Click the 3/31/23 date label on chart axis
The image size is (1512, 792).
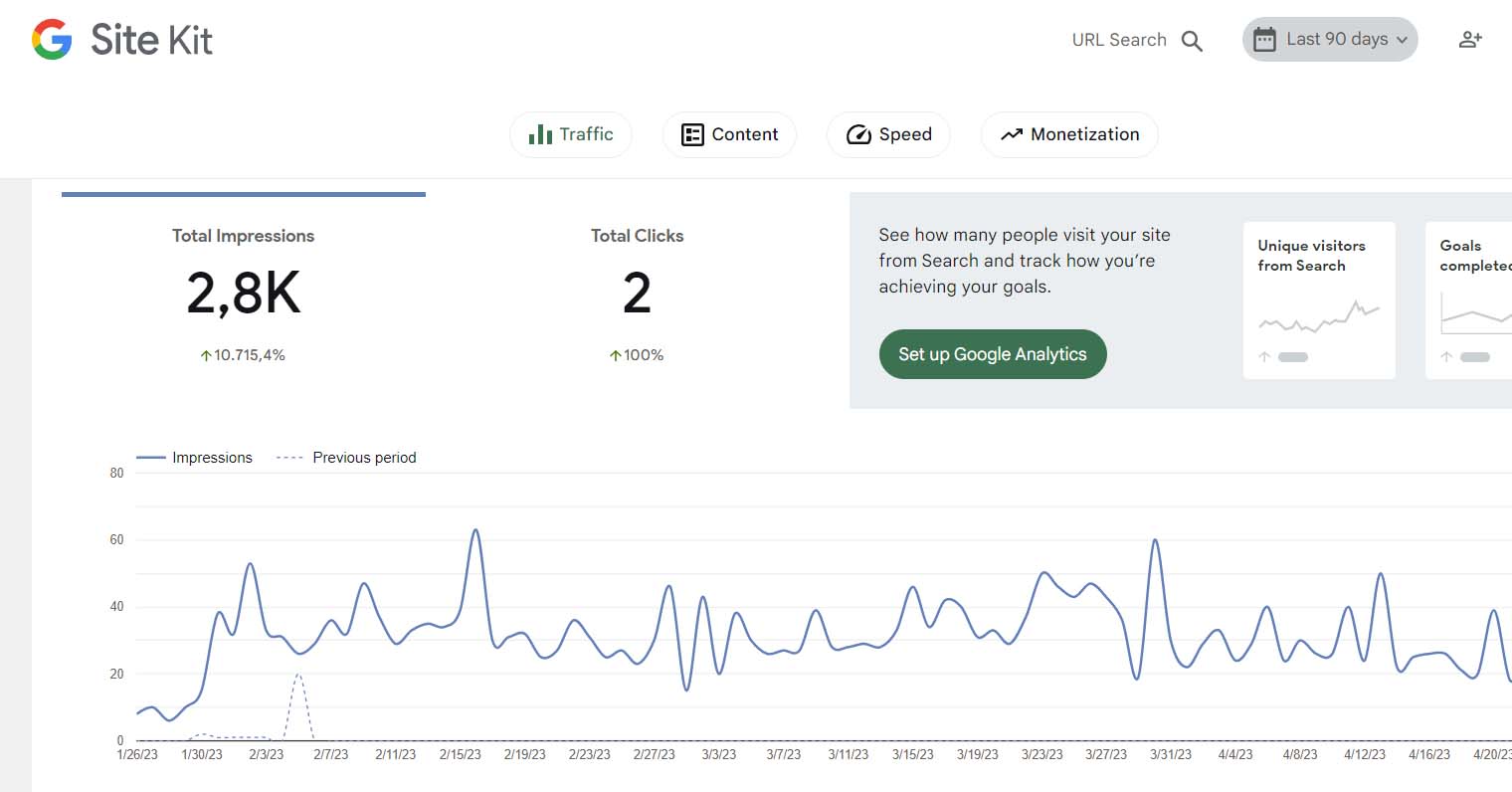point(1171,754)
